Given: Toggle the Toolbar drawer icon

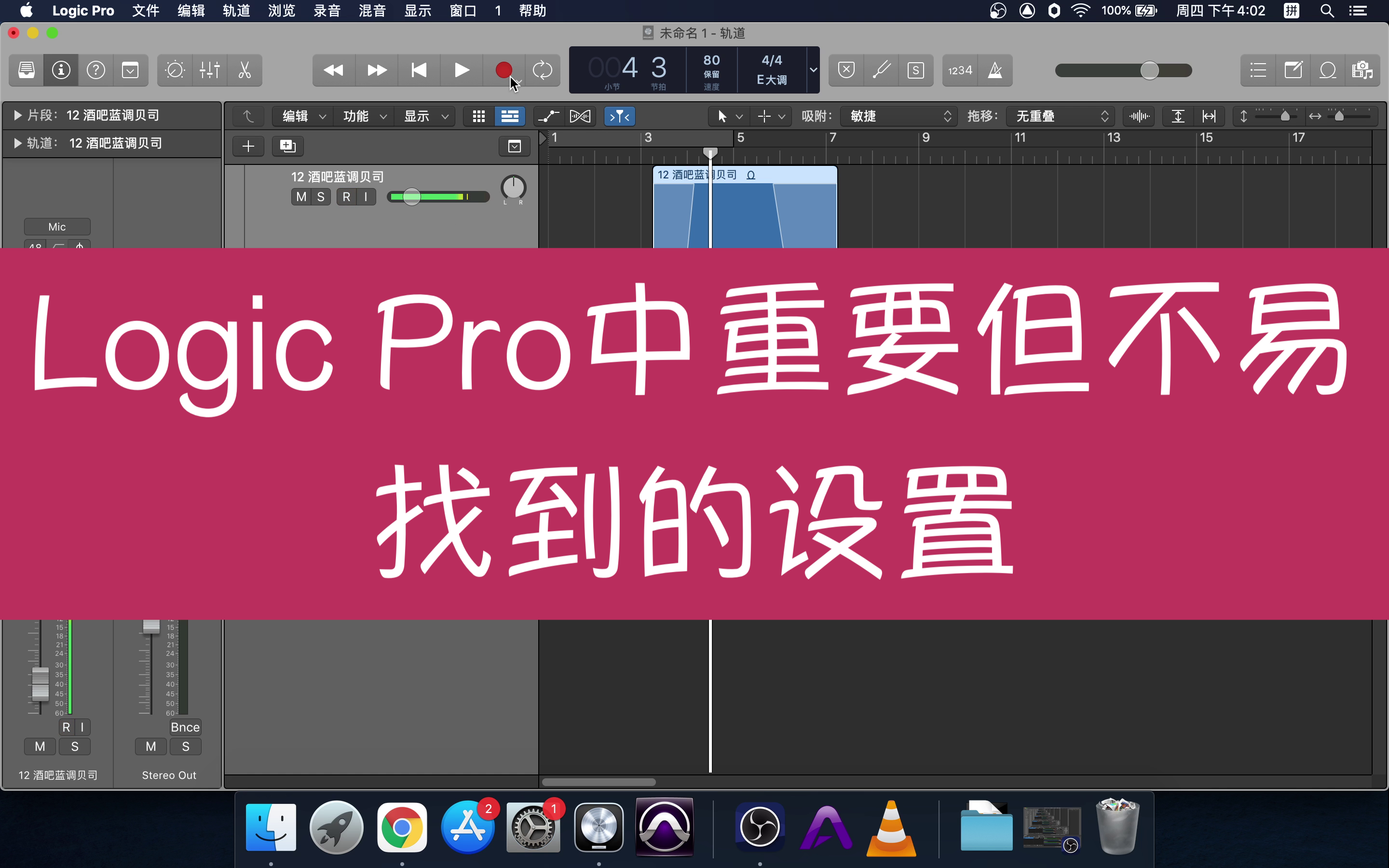Looking at the screenshot, I should coord(130,70).
